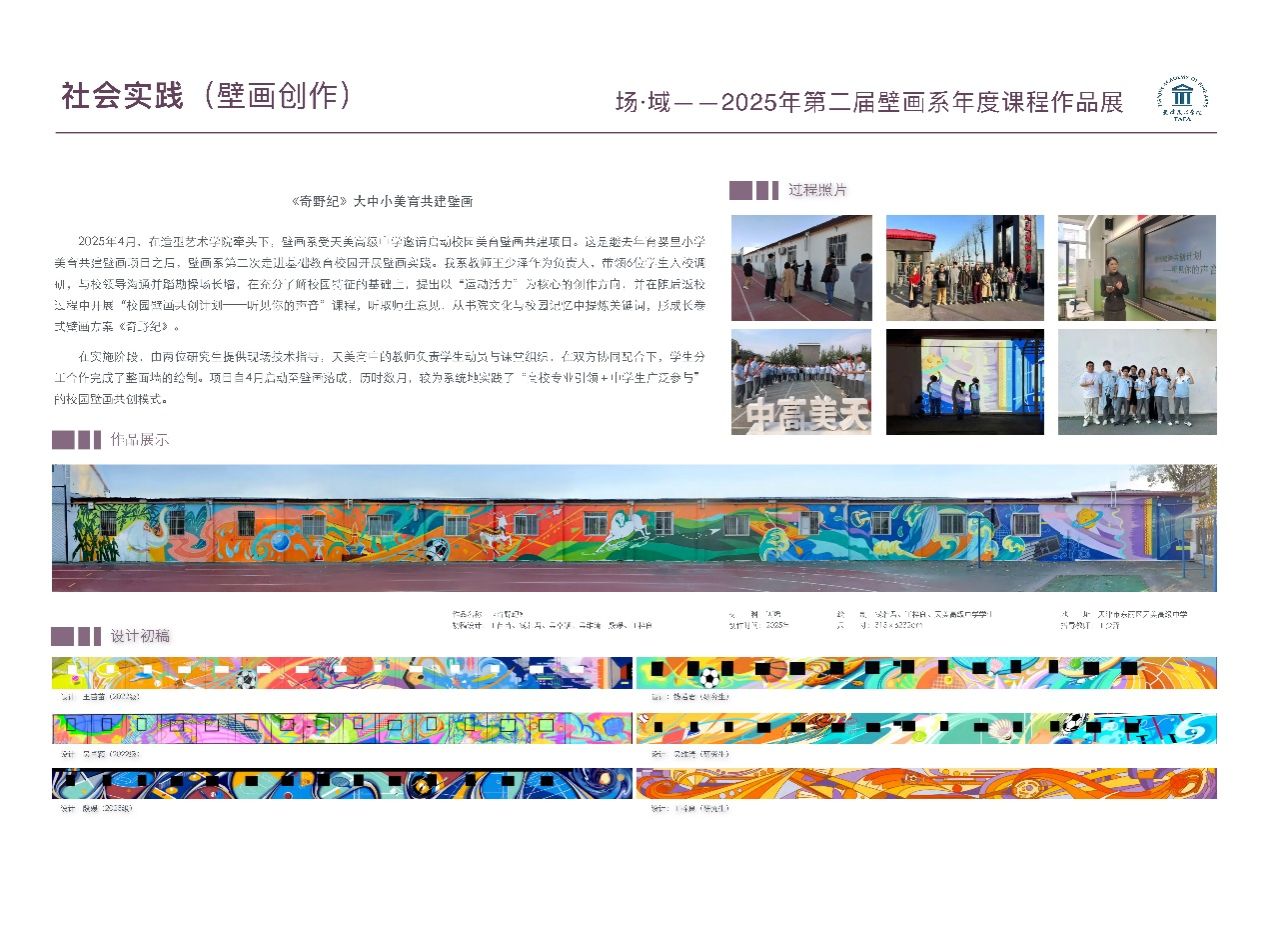Click the ringed planet in the main mural
Image resolution: width=1268 pixels, height=929 pixels.
tap(1088, 520)
